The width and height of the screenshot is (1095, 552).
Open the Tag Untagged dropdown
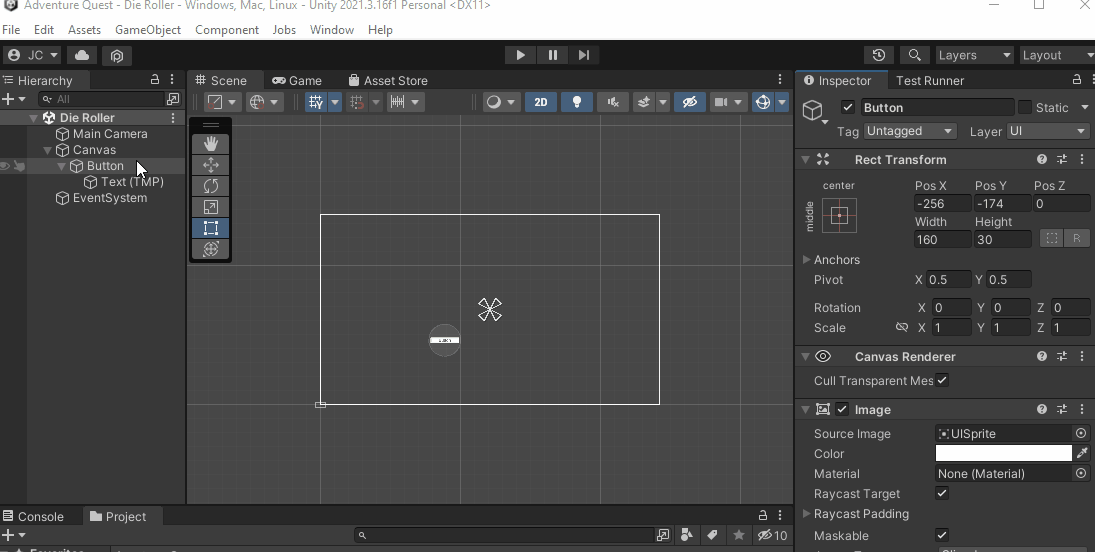click(x=910, y=131)
